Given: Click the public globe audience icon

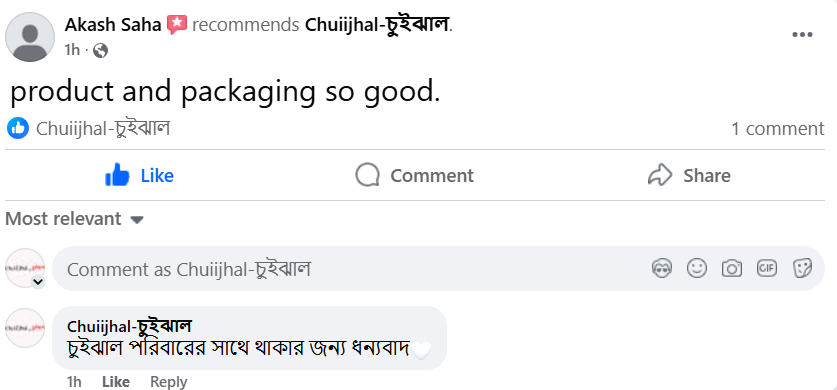Looking at the screenshot, I should pos(100,51).
